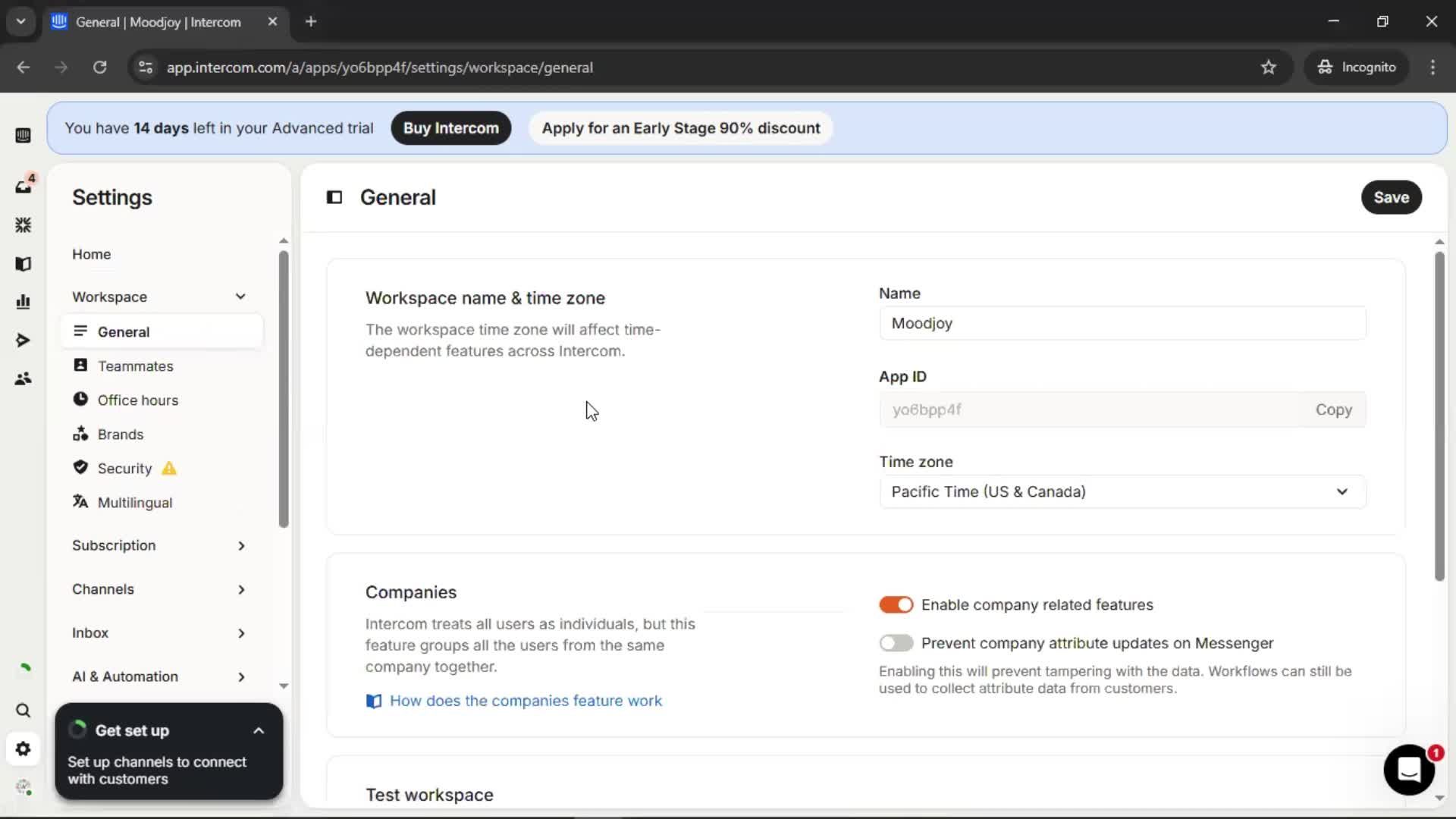Reload the page
This screenshot has width=1456, height=819.
click(x=99, y=67)
